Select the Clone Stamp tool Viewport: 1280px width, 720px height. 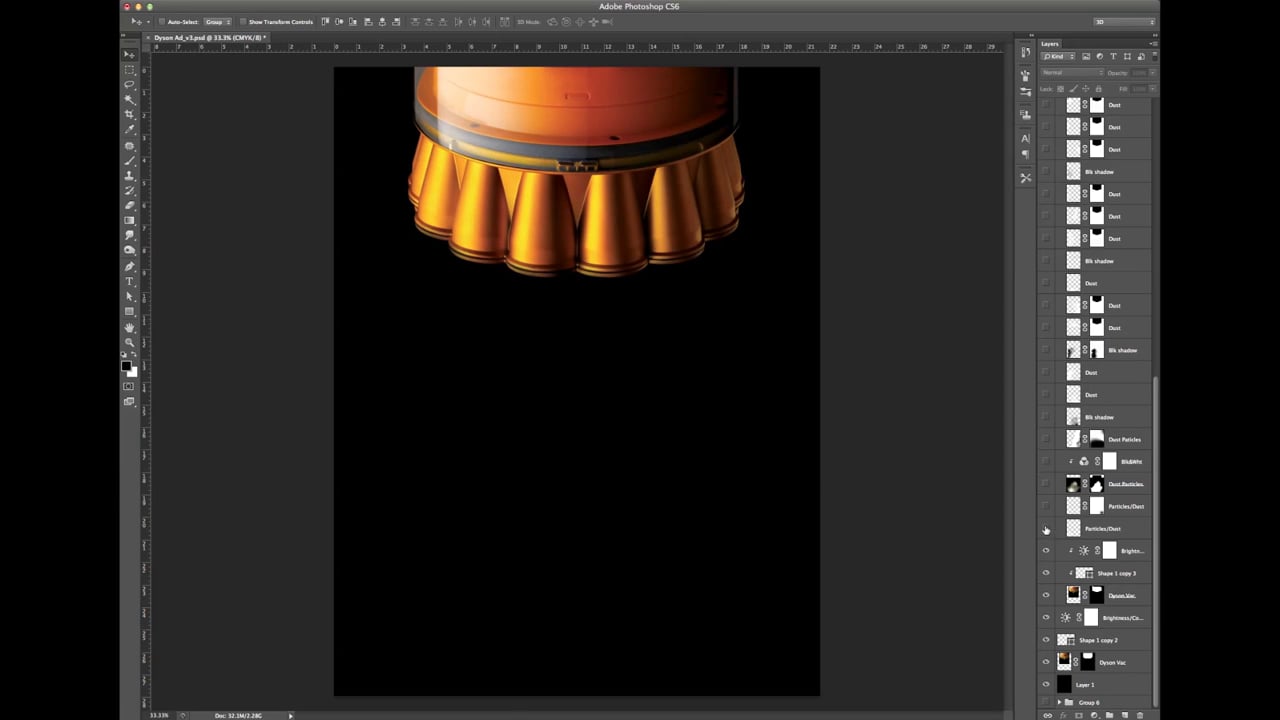[129, 175]
